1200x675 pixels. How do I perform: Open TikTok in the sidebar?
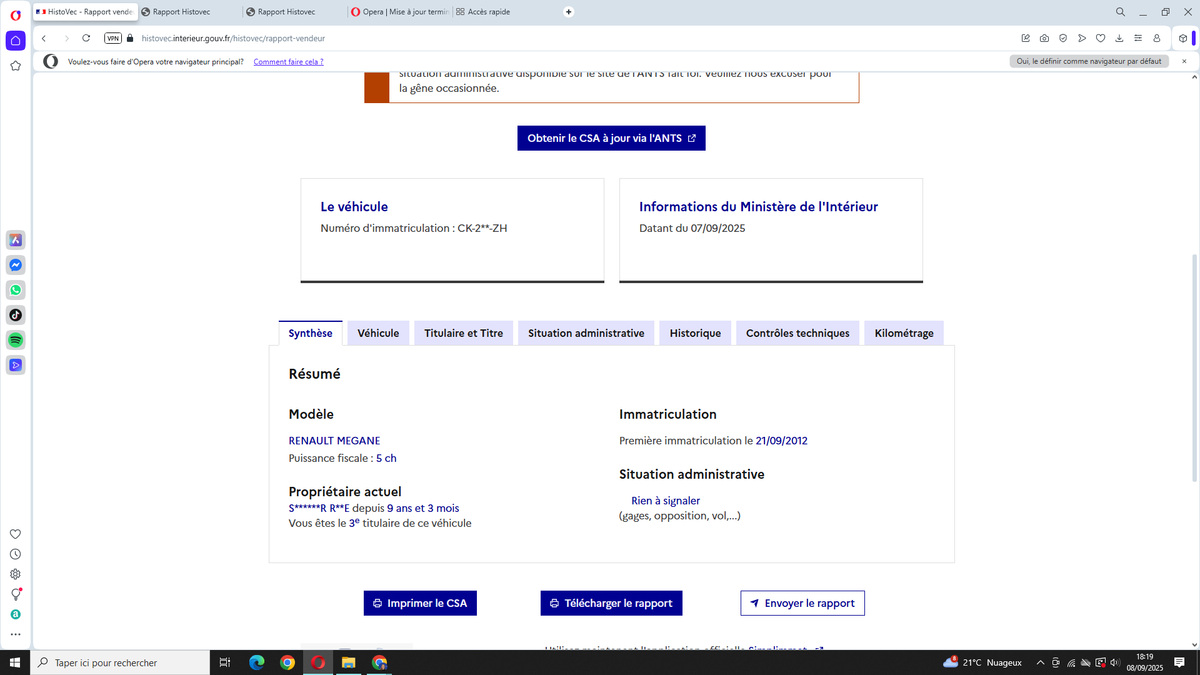click(x=15, y=315)
